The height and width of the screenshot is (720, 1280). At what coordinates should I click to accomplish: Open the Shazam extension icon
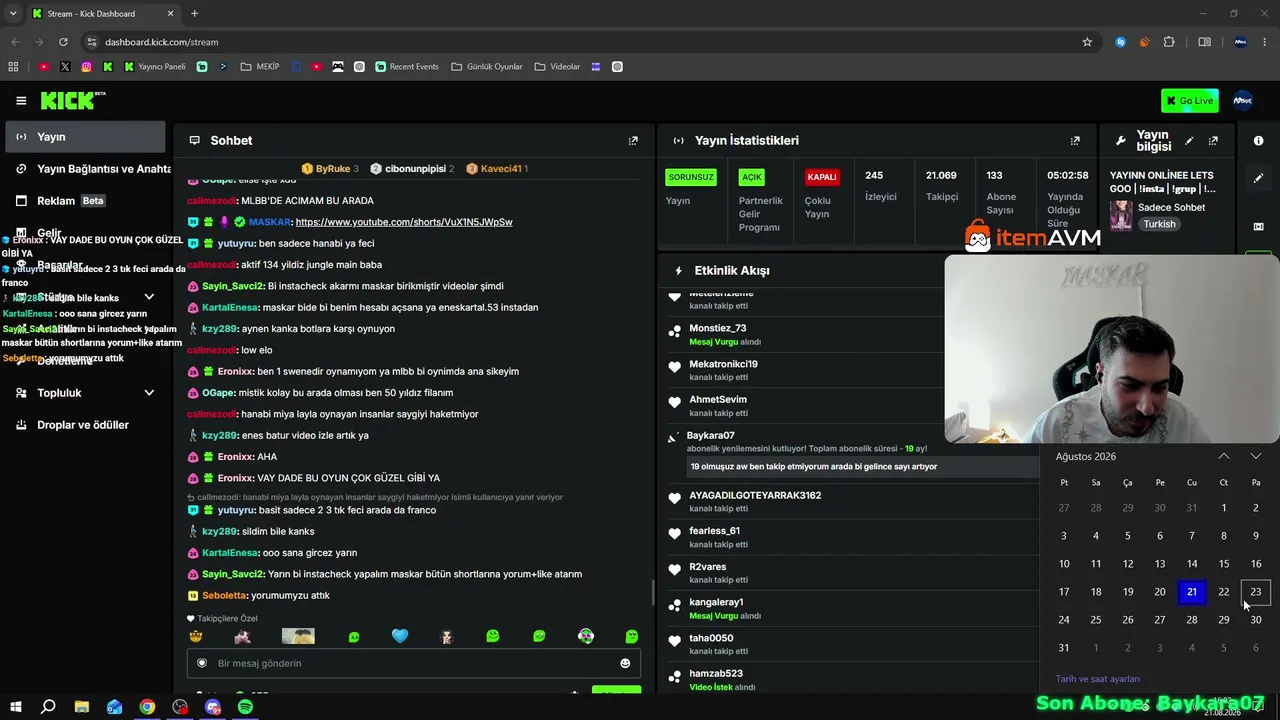tap(1121, 42)
